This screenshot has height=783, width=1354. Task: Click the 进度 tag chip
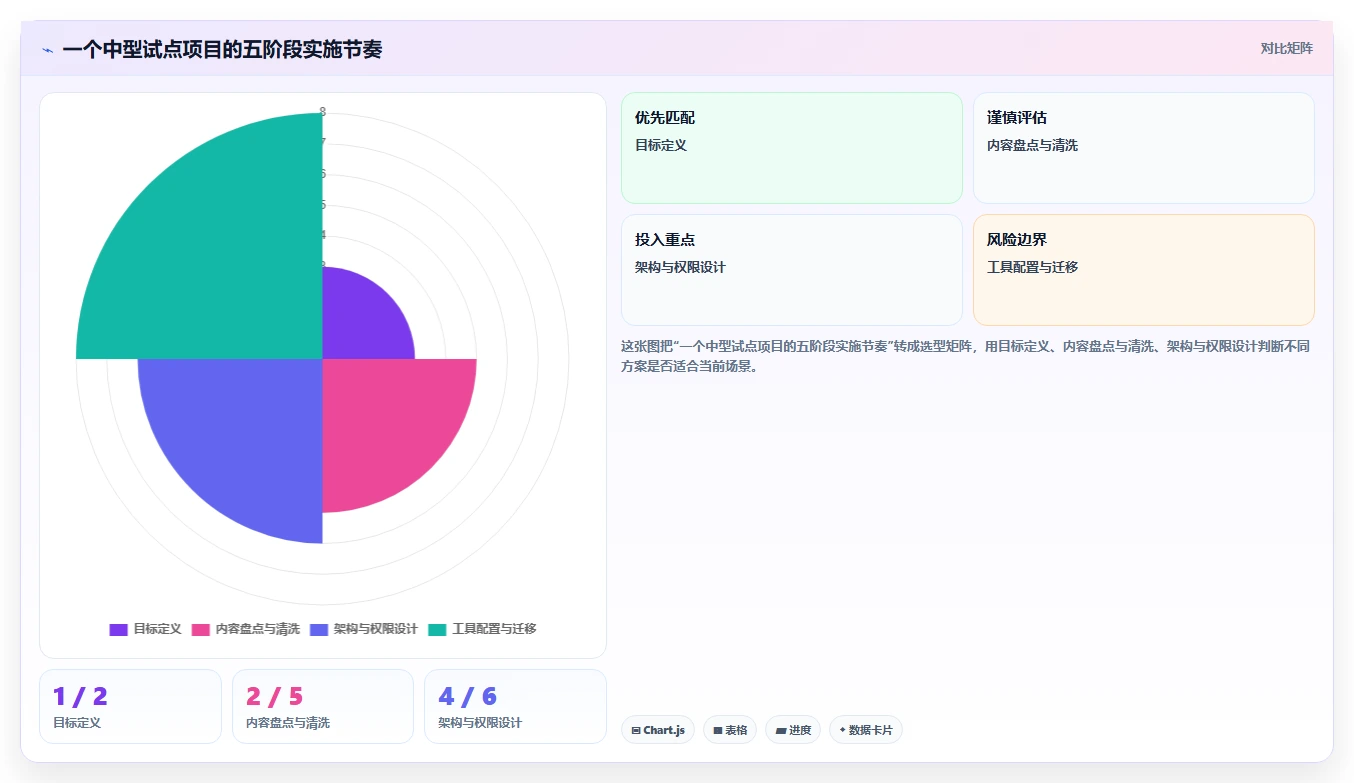coord(793,730)
